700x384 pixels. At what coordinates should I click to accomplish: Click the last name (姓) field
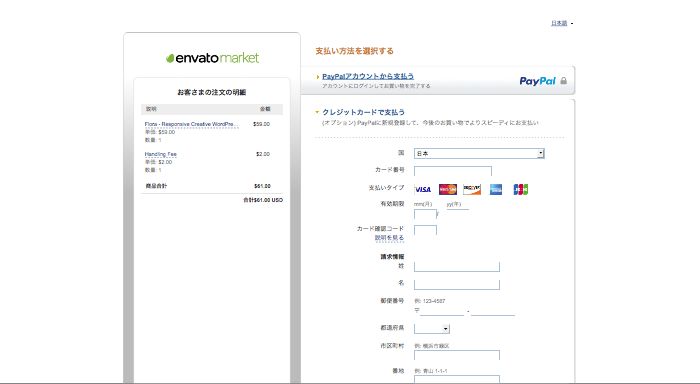tap(457, 267)
